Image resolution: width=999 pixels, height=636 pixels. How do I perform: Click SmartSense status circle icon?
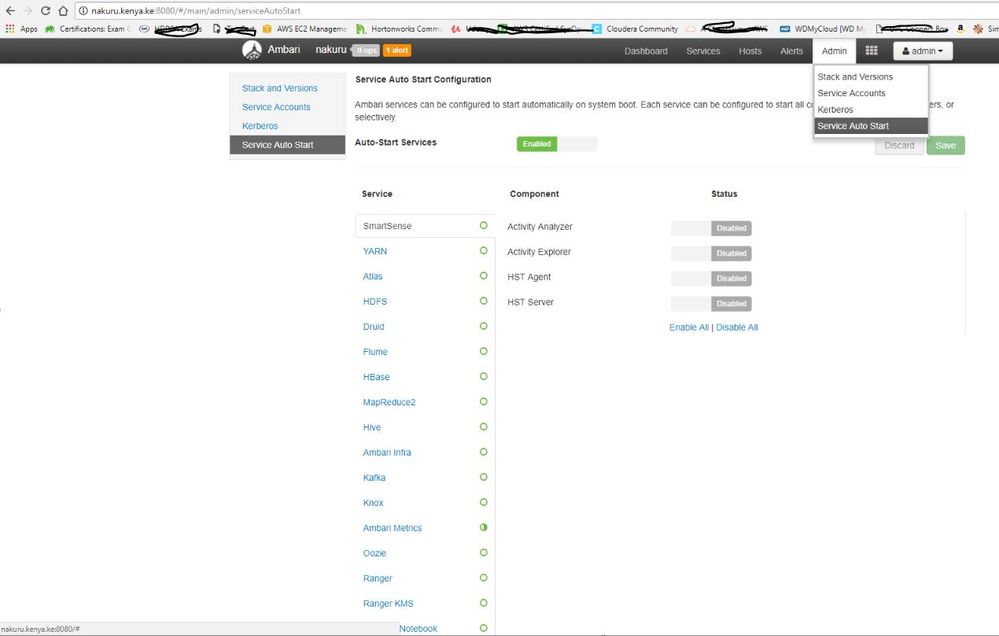(x=484, y=226)
